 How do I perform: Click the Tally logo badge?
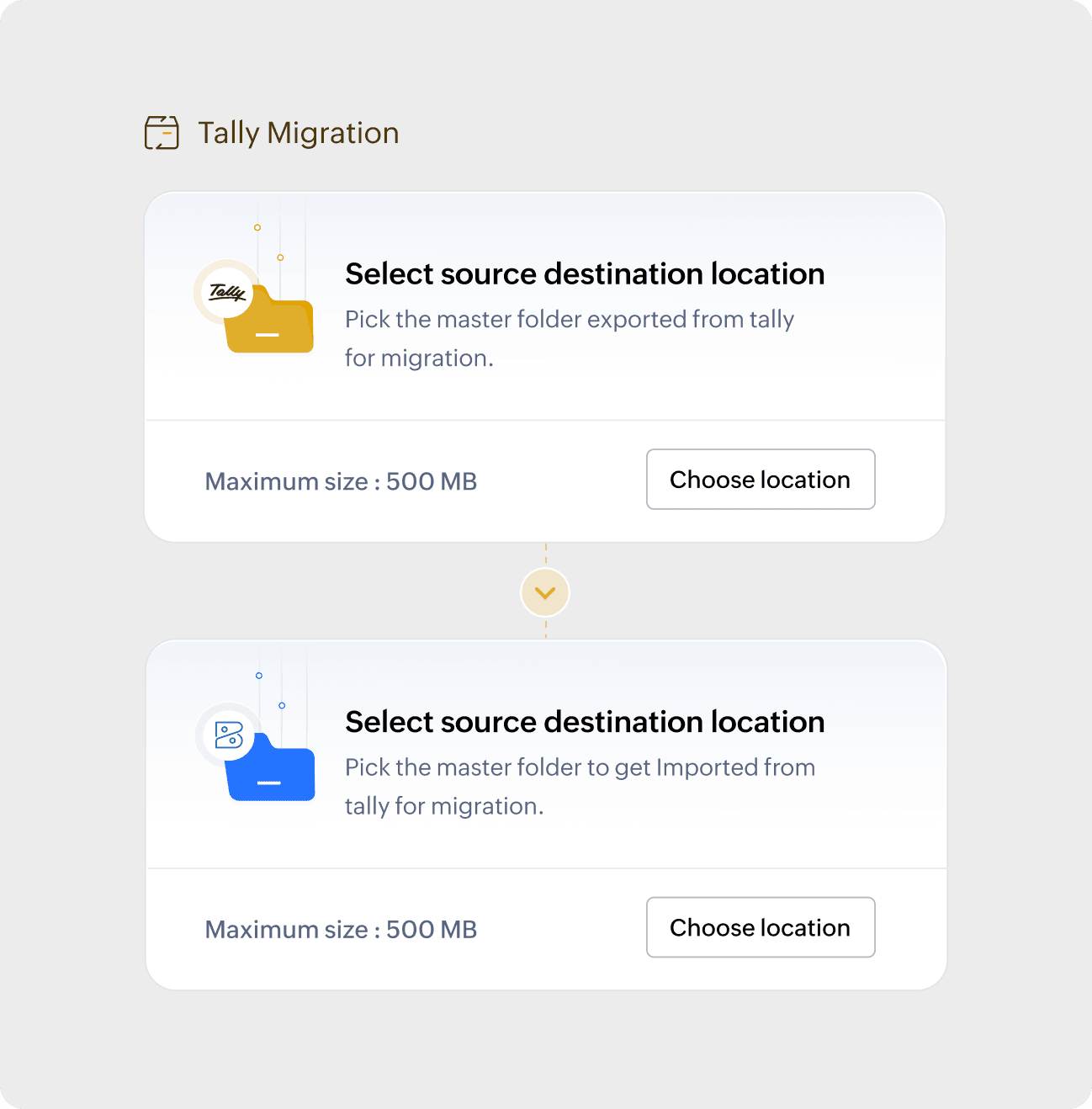(x=226, y=292)
